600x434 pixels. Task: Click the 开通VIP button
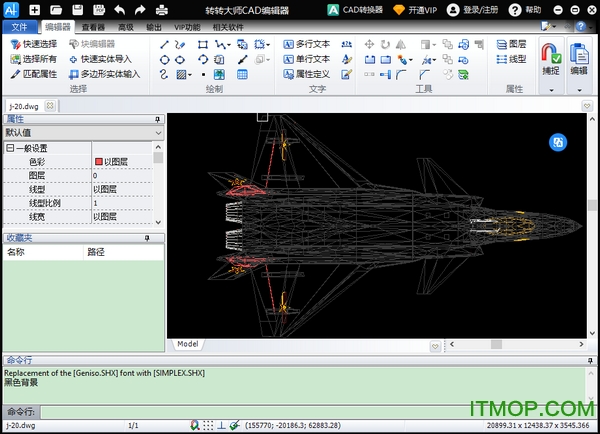pyautogui.click(x=415, y=10)
